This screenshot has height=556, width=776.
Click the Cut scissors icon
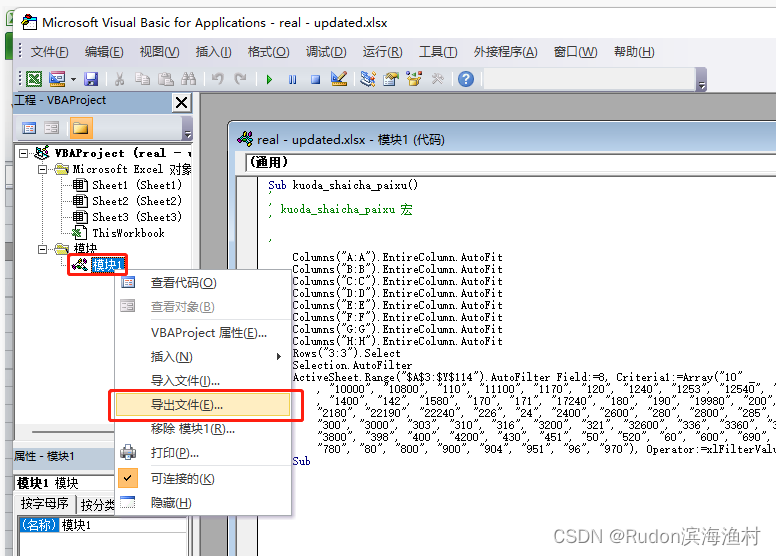[119, 79]
